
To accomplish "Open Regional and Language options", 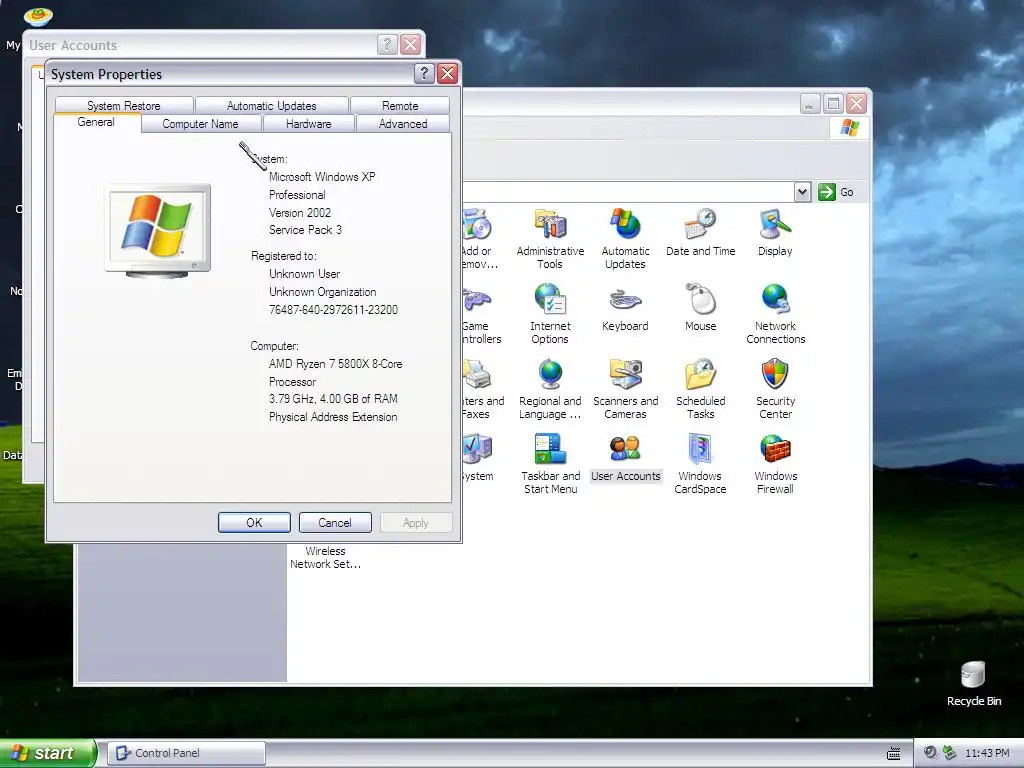I will 550,389.
